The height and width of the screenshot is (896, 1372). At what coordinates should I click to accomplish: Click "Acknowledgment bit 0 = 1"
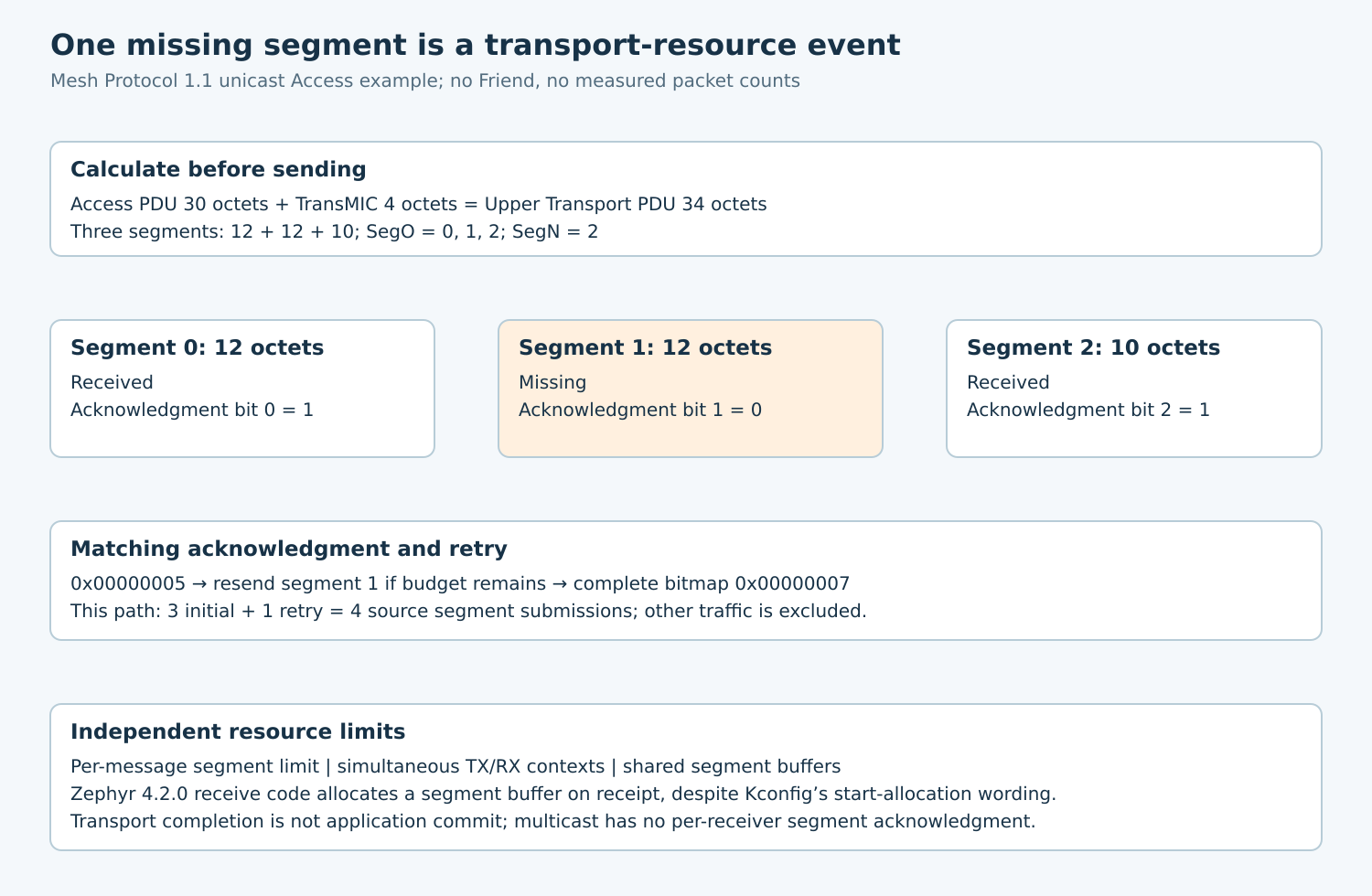pos(192,410)
